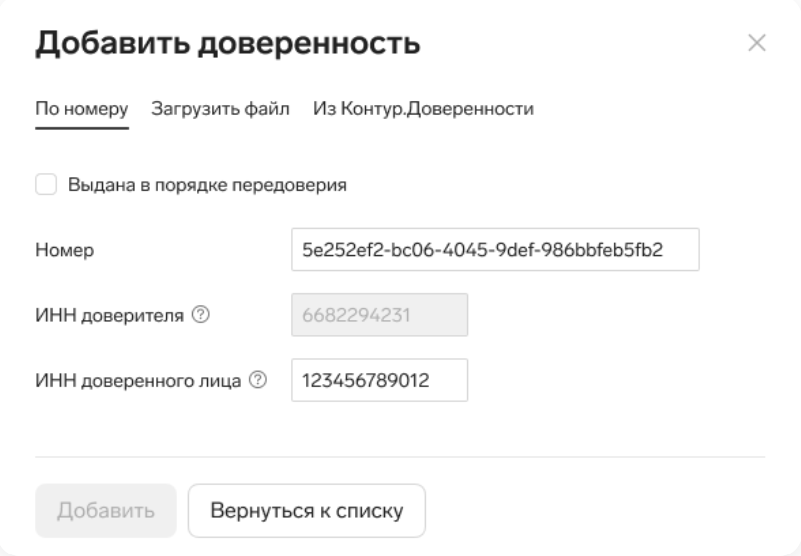Select the По номеру tab
Screen dimensions: 801x556
82,109
